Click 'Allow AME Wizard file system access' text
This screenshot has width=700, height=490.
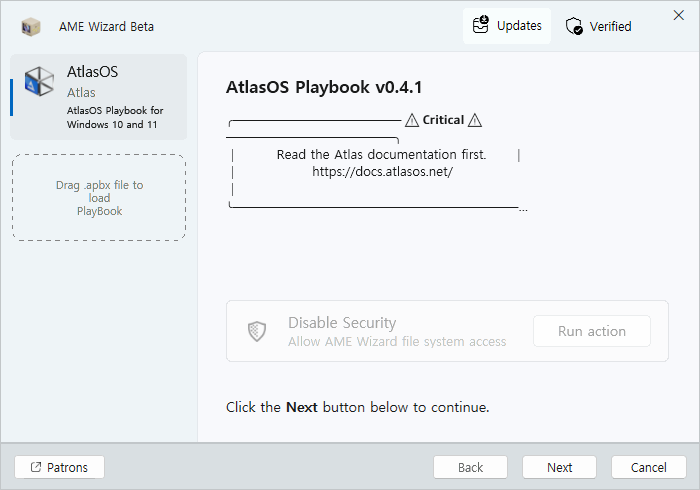point(397,342)
